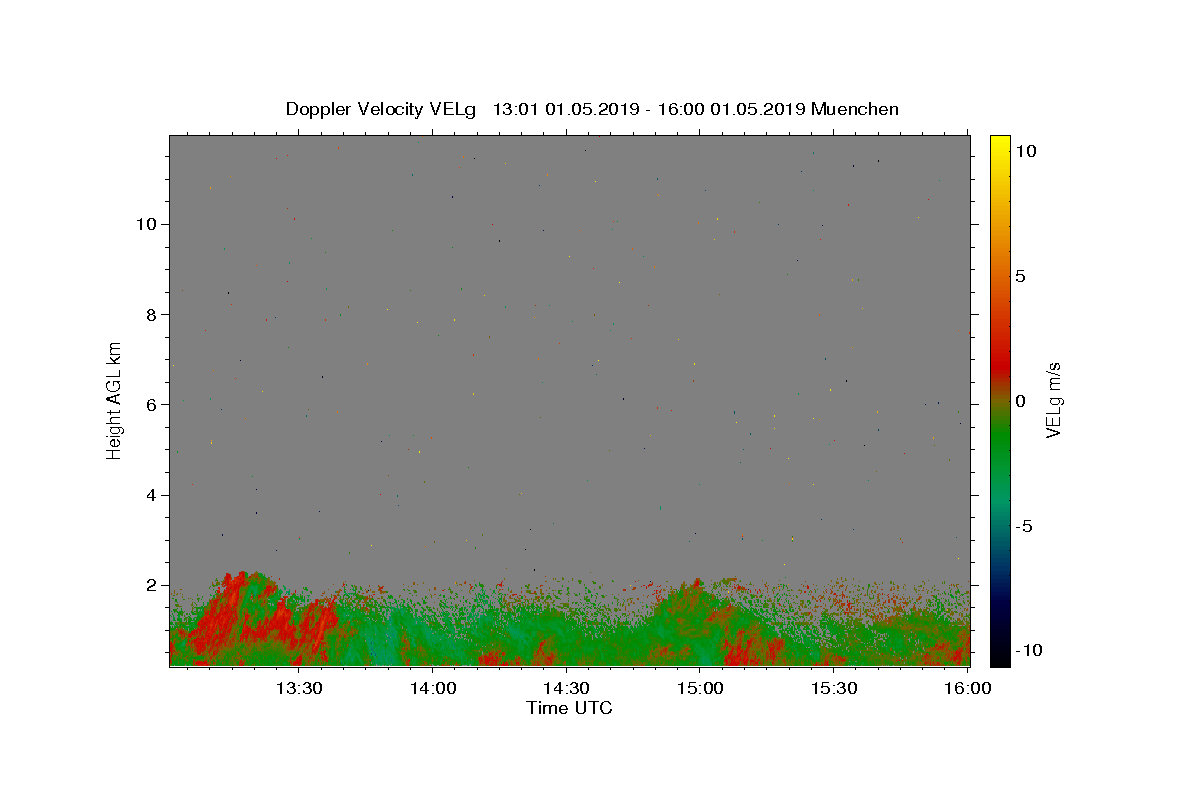Click the colorbar value 0
Image resolution: width=1200 pixels, height=800 pixels.
point(1020,401)
